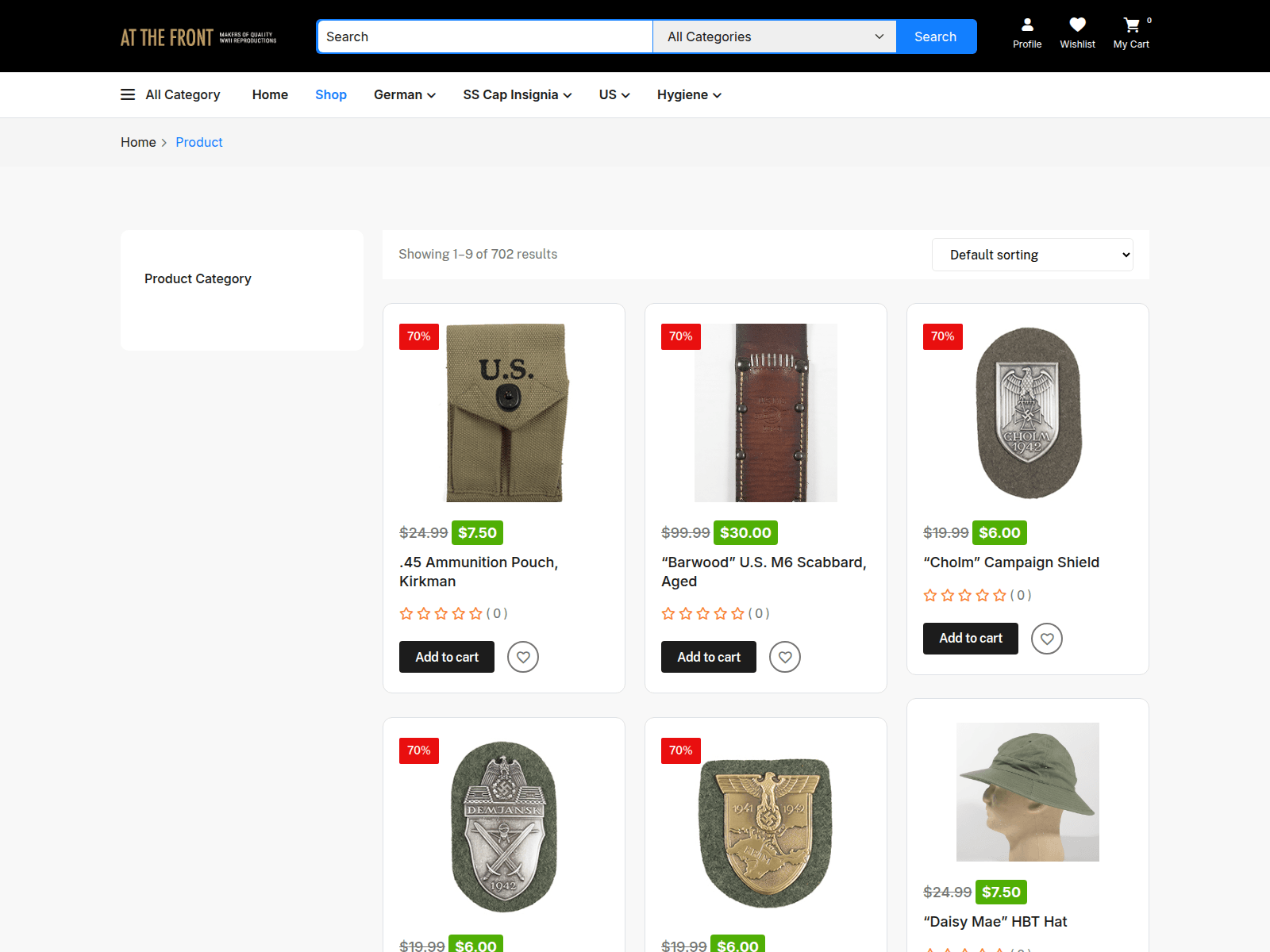
Task: Expand the Hygiene menu
Action: [689, 94]
